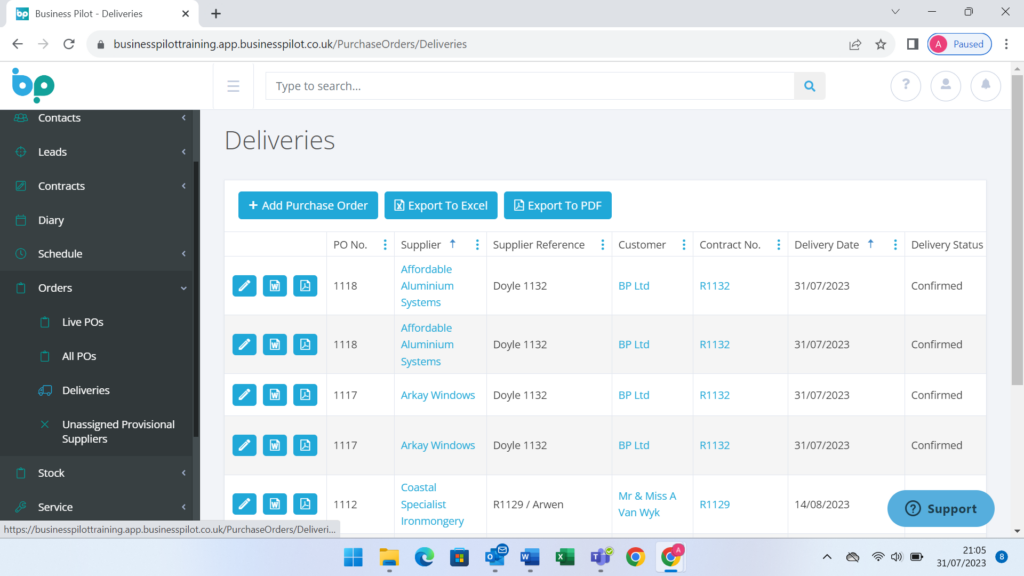Click the Export To Excel button

(440, 205)
